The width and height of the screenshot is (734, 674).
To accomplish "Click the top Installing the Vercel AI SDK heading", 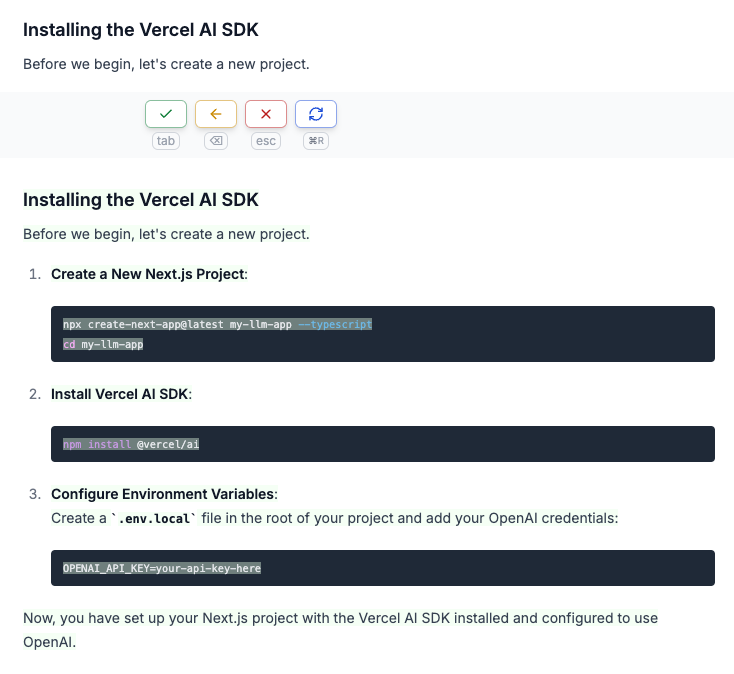I will click(141, 30).
